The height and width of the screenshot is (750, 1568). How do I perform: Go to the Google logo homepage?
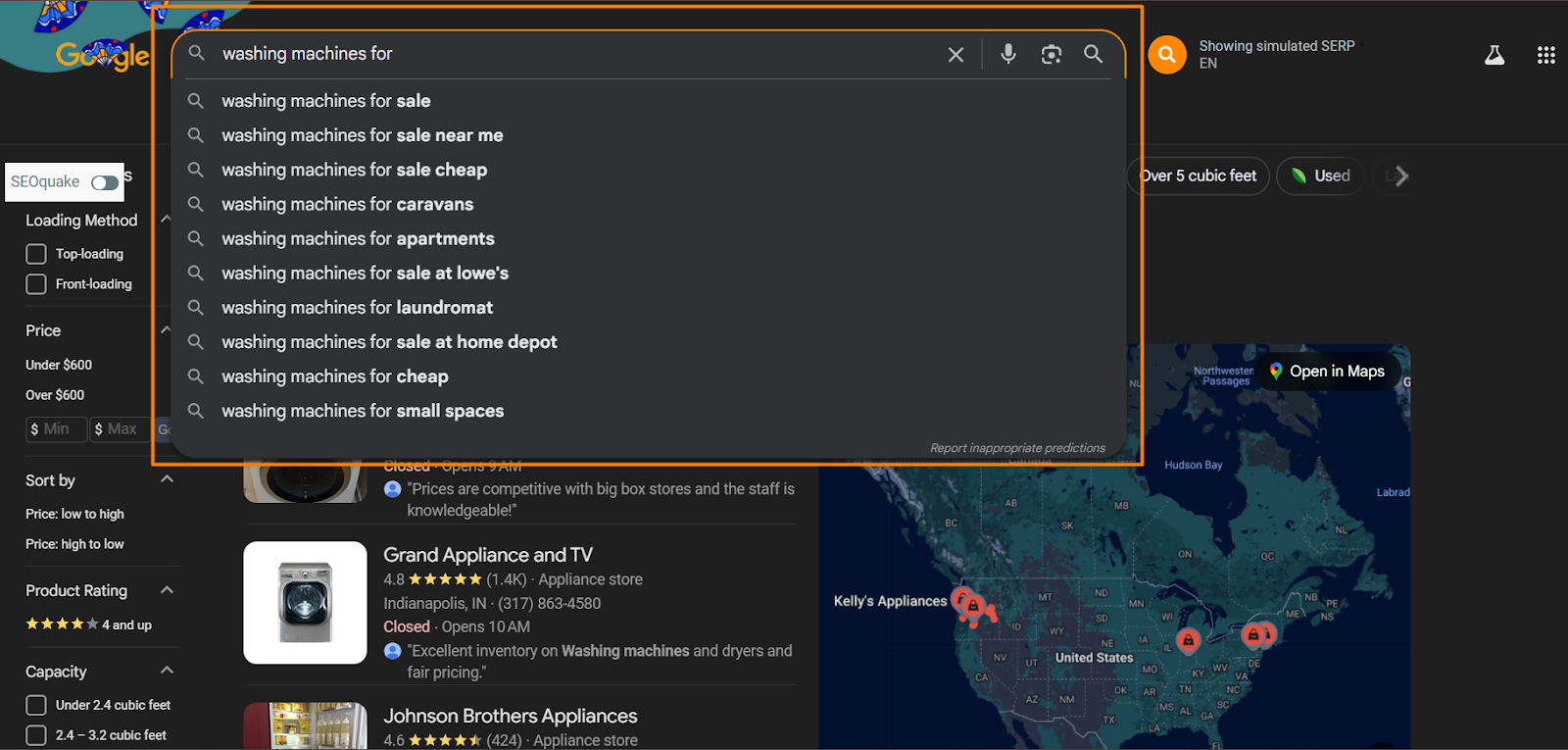pos(103,57)
